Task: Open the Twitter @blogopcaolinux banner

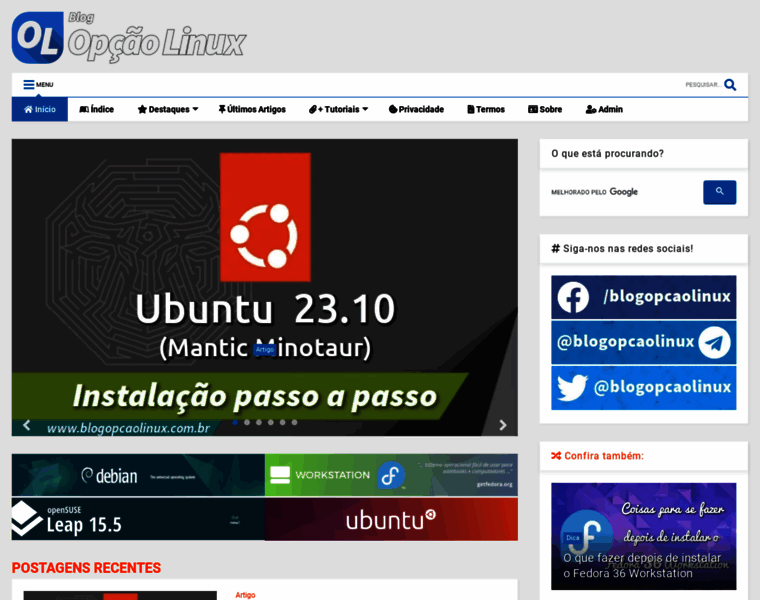Action: (x=644, y=388)
